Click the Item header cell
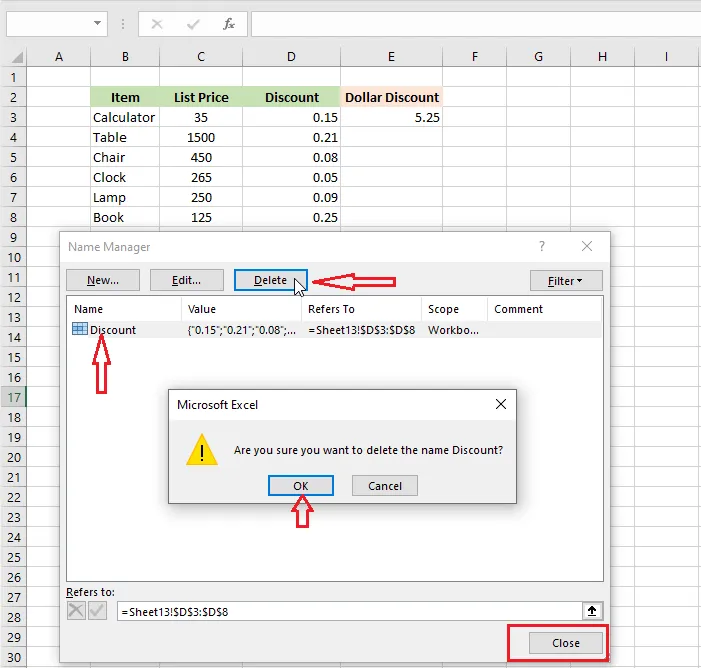 (x=125, y=97)
